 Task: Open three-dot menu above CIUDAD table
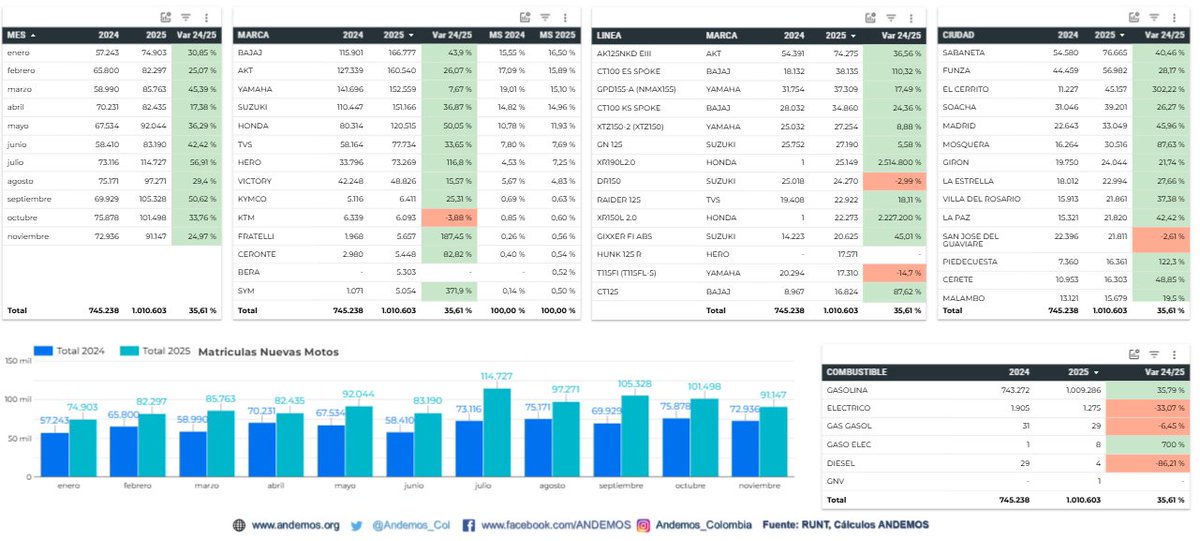[x=1173, y=17]
